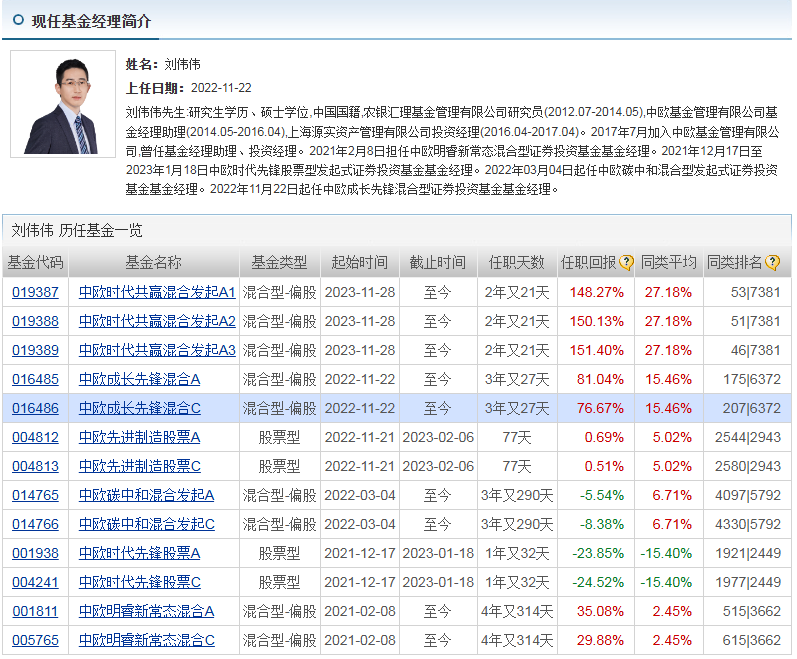Image resolution: width=797 pixels, height=659 pixels.
Task: Open 中欧先进制造股票C fund link
Action: 139,466
